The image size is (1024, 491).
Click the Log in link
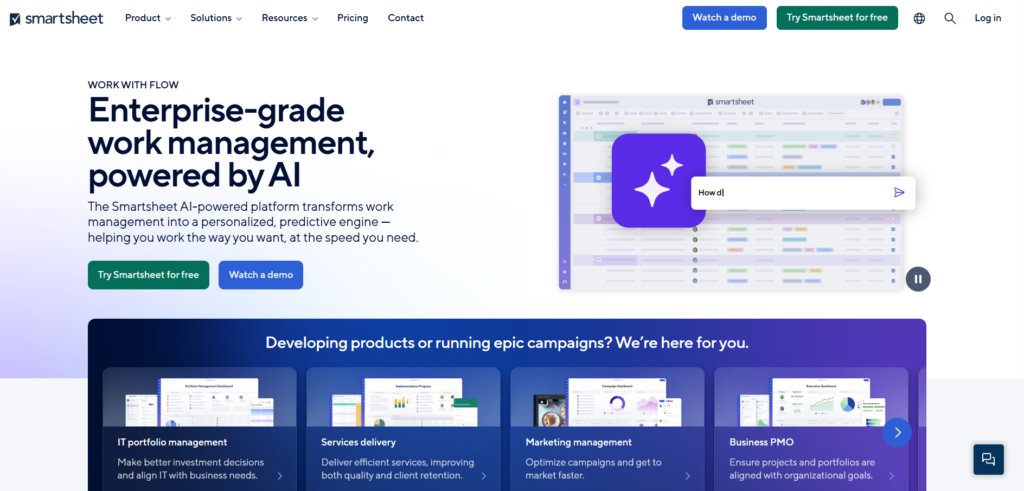(x=987, y=18)
